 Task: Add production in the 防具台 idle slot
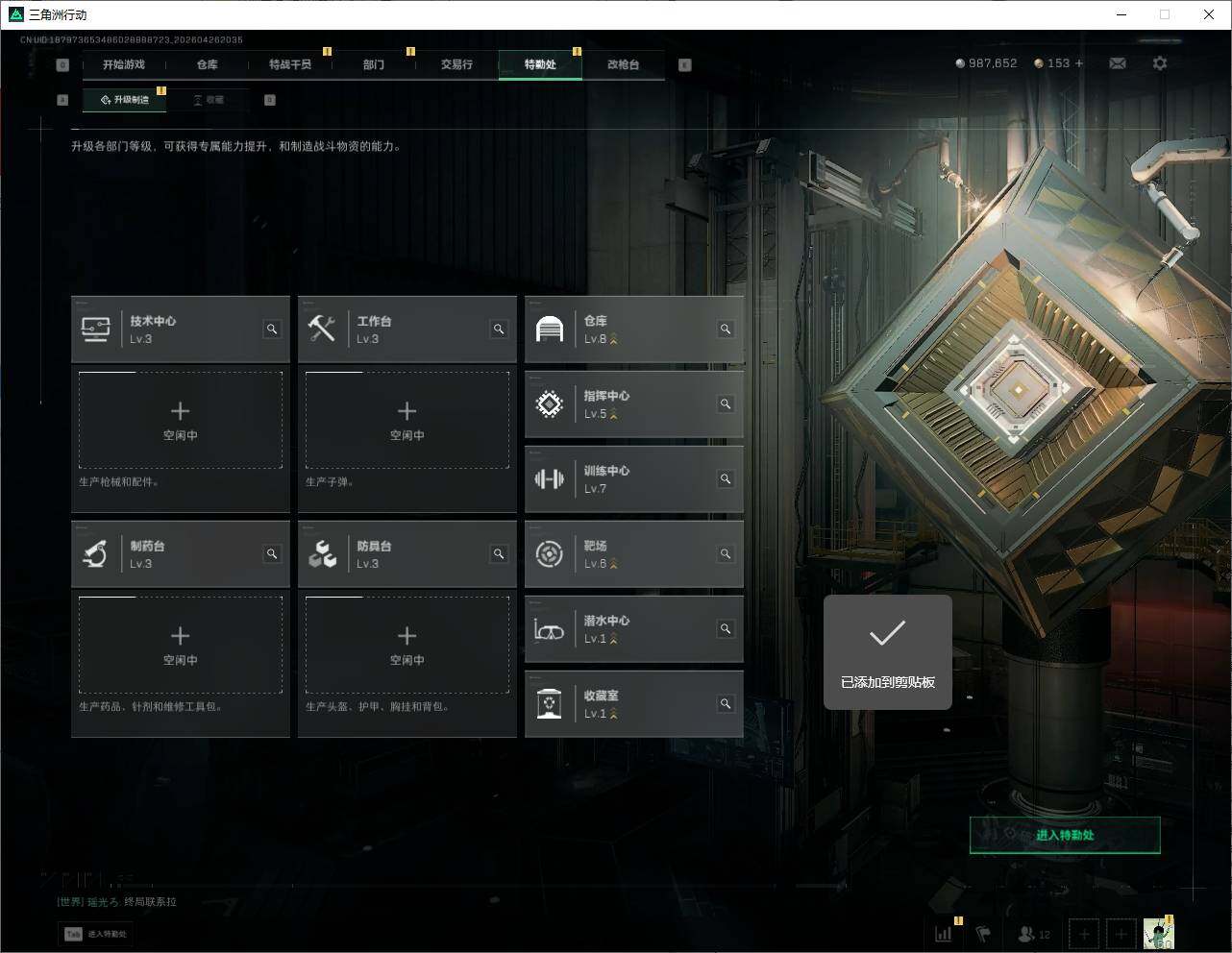(407, 645)
